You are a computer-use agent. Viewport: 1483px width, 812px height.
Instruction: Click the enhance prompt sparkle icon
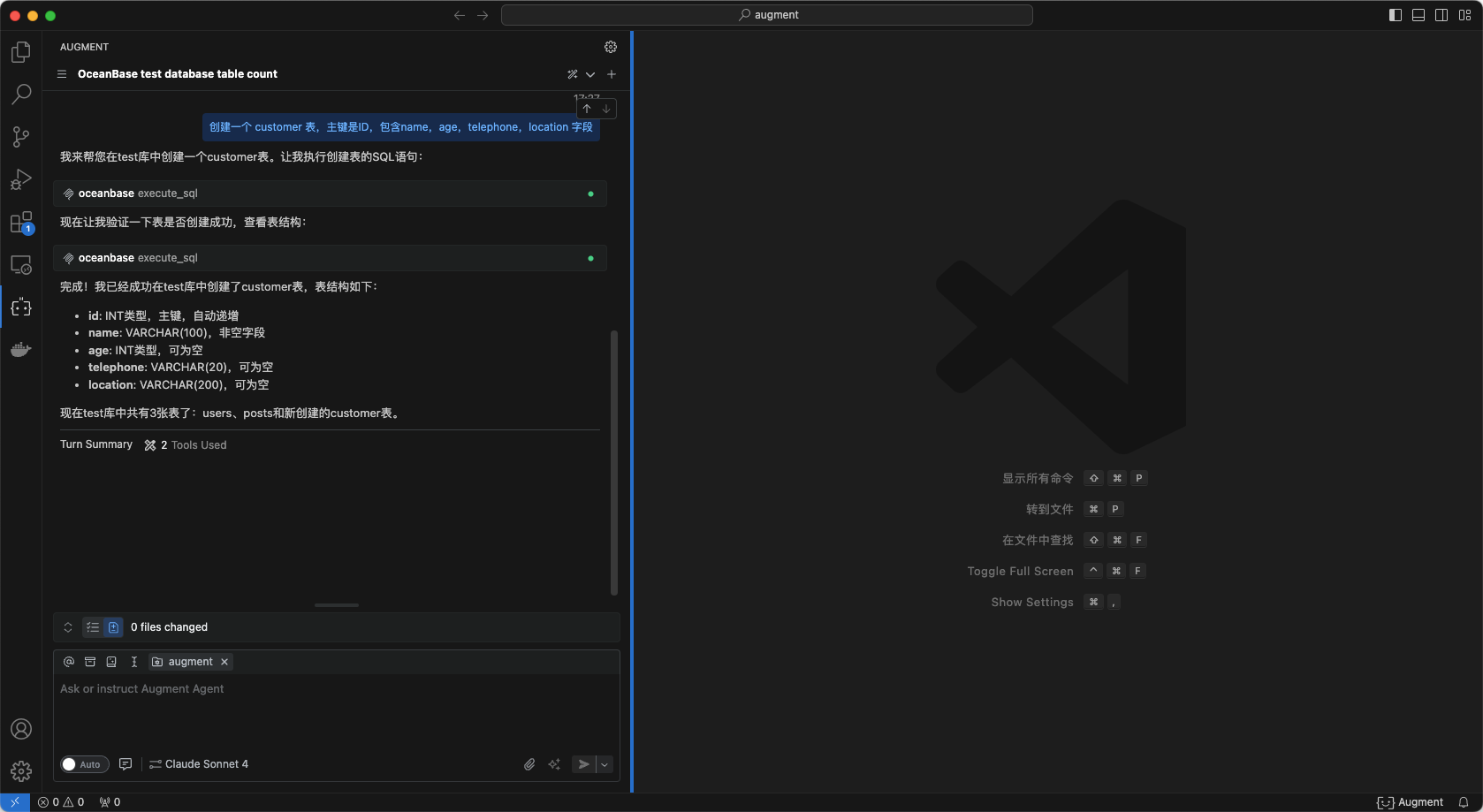pos(554,764)
